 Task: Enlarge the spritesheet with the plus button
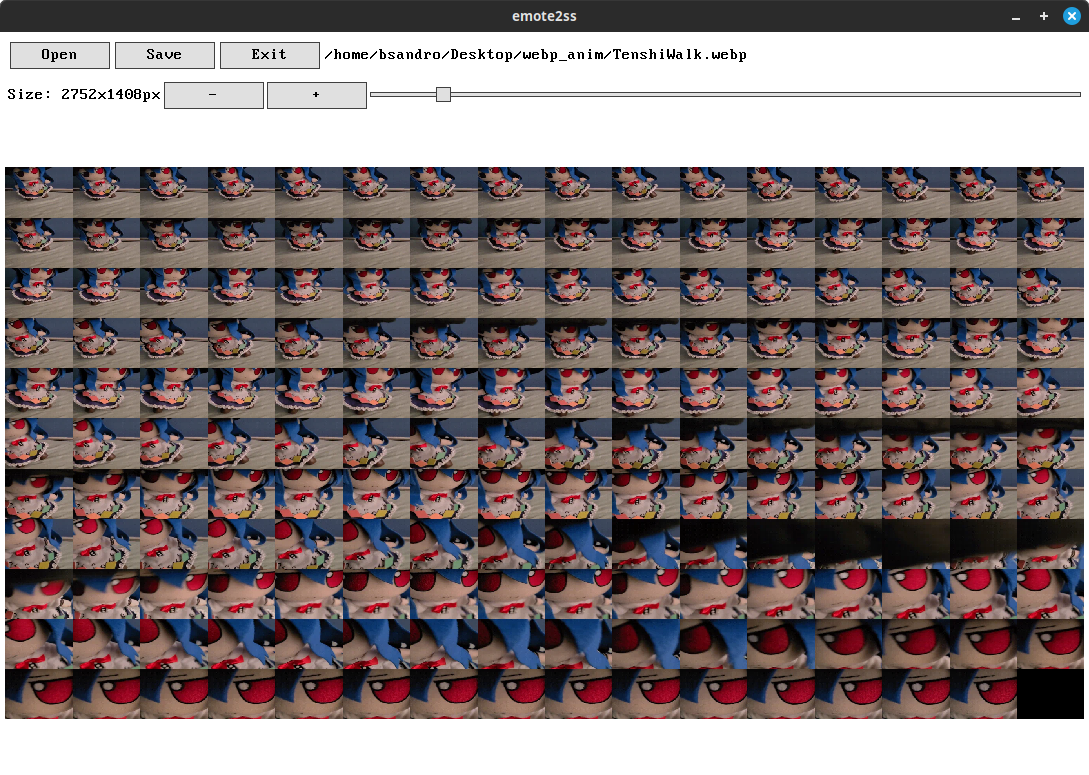316,95
